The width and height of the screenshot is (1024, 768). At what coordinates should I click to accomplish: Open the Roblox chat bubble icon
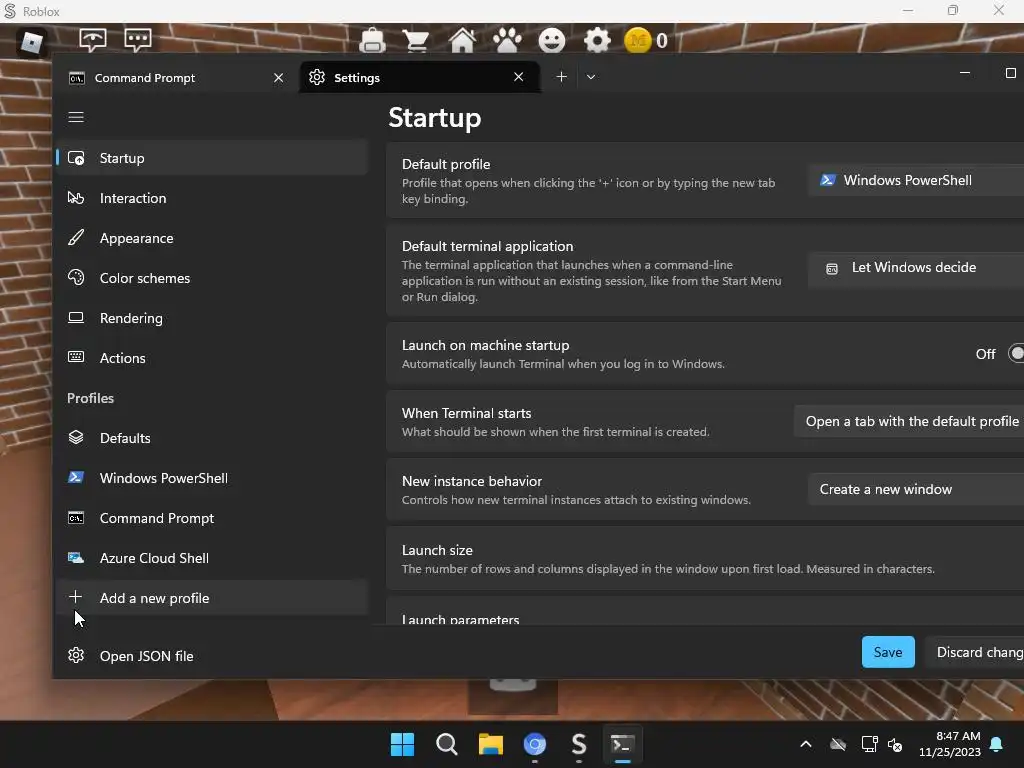tap(138, 40)
